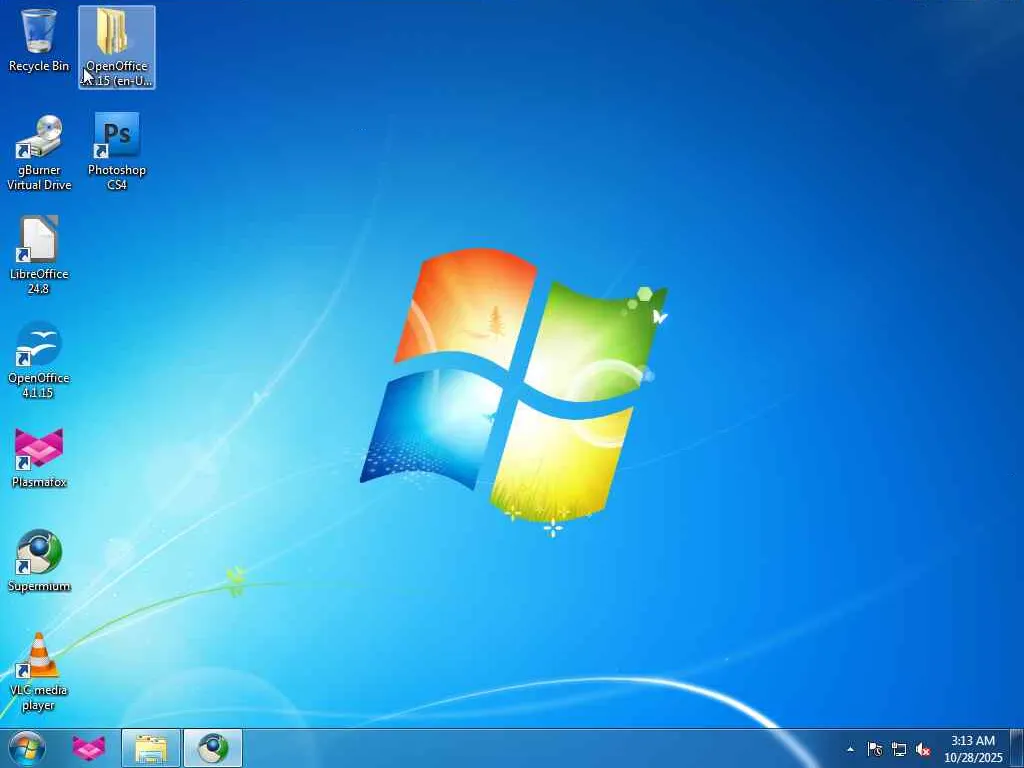Image resolution: width=1024 pixels, height=768 pixels.
Task: Select the VLC media player shortcut
Action: [x=39, y=672]
